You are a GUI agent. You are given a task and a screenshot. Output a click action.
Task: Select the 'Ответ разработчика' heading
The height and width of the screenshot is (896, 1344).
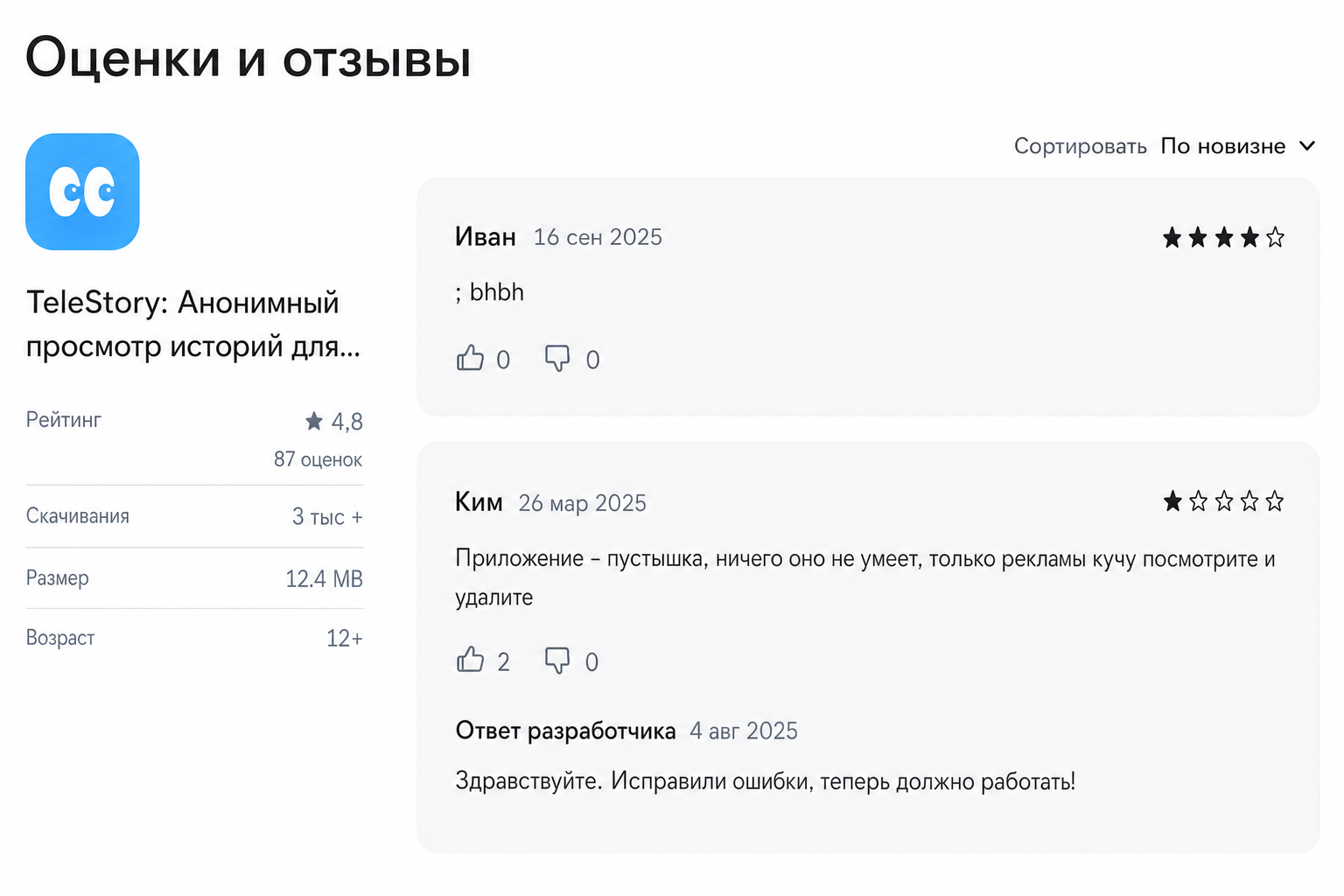tap(565, 731)
